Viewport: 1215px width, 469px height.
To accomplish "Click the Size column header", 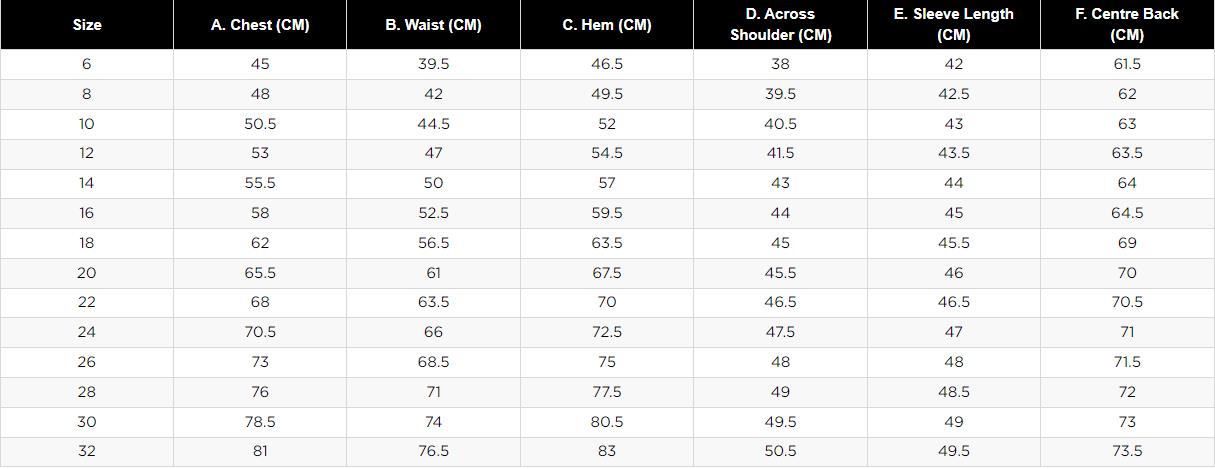I will [87, 25].
